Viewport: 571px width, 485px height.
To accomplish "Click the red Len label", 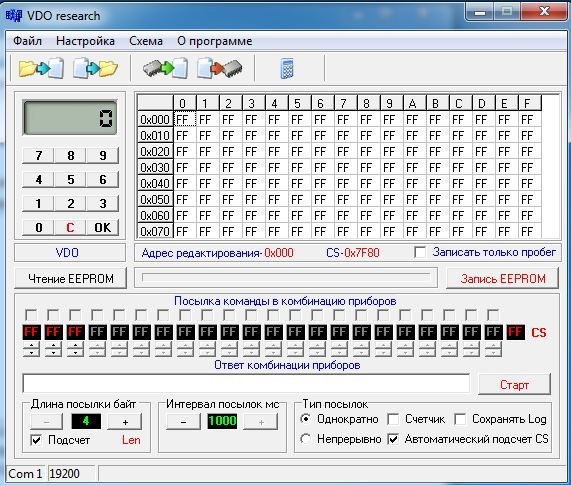I will pos(131,440).
